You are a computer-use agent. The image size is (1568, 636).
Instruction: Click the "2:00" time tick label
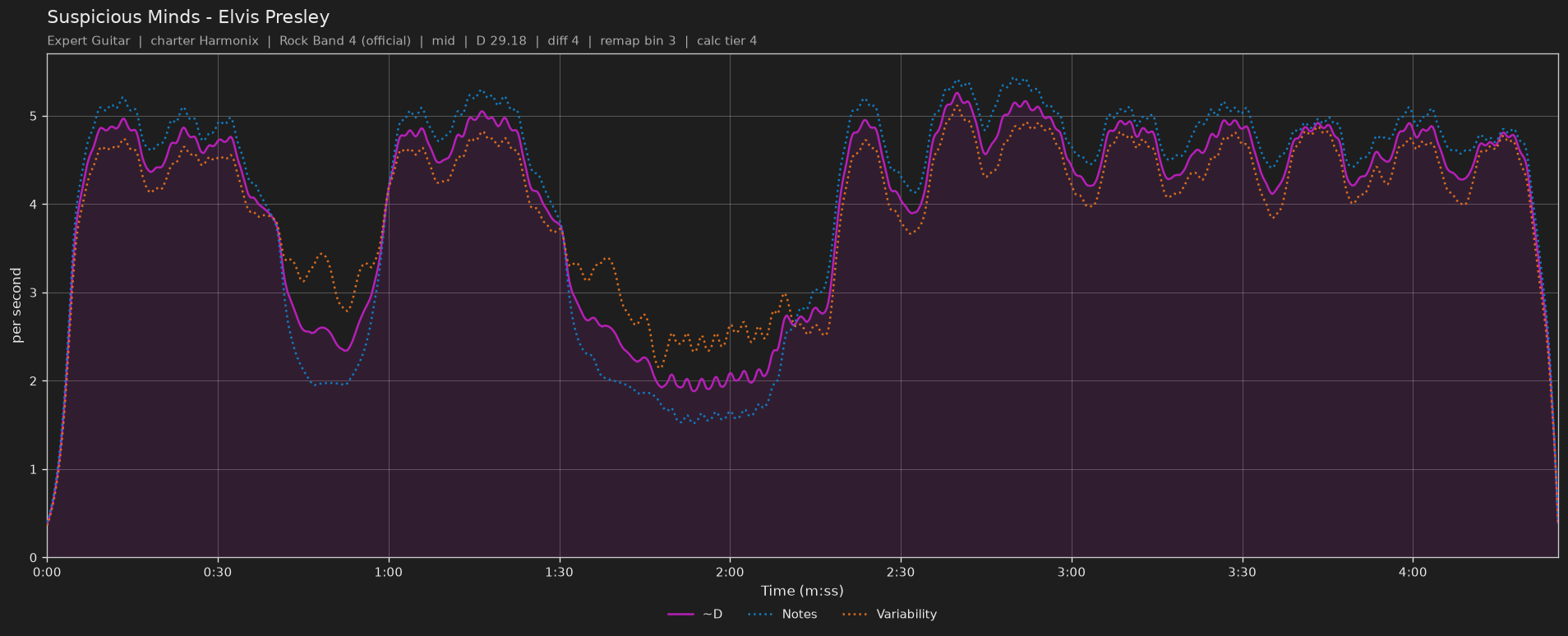(730, 572)
